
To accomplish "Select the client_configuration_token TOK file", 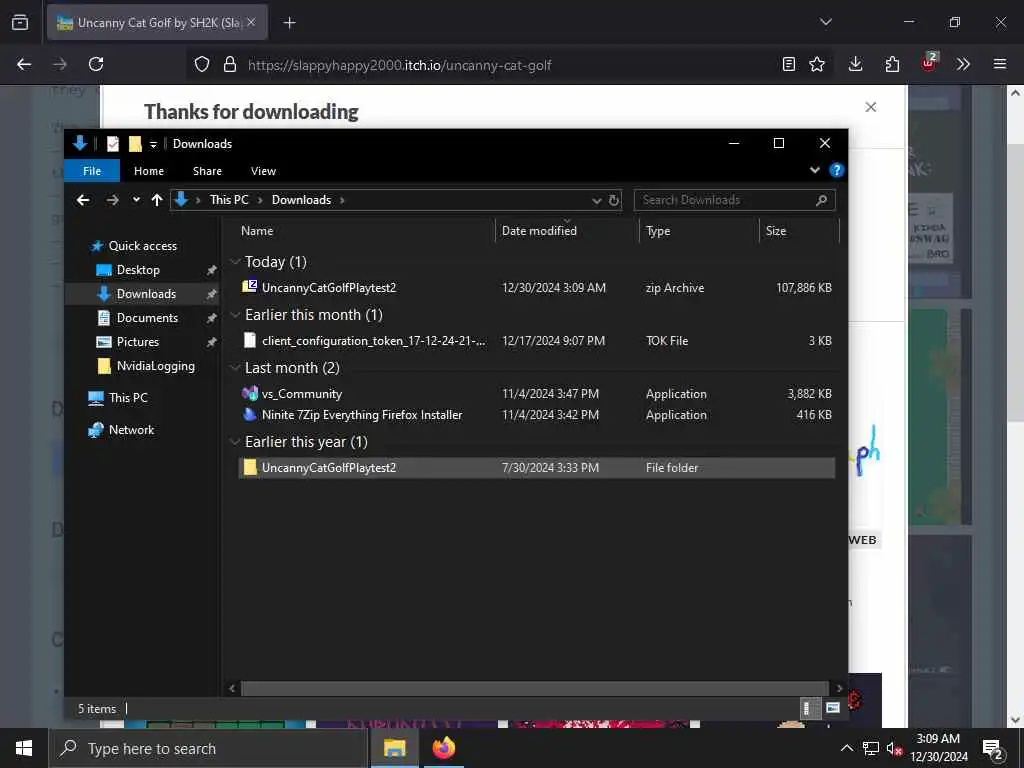I will coord(536,340).
